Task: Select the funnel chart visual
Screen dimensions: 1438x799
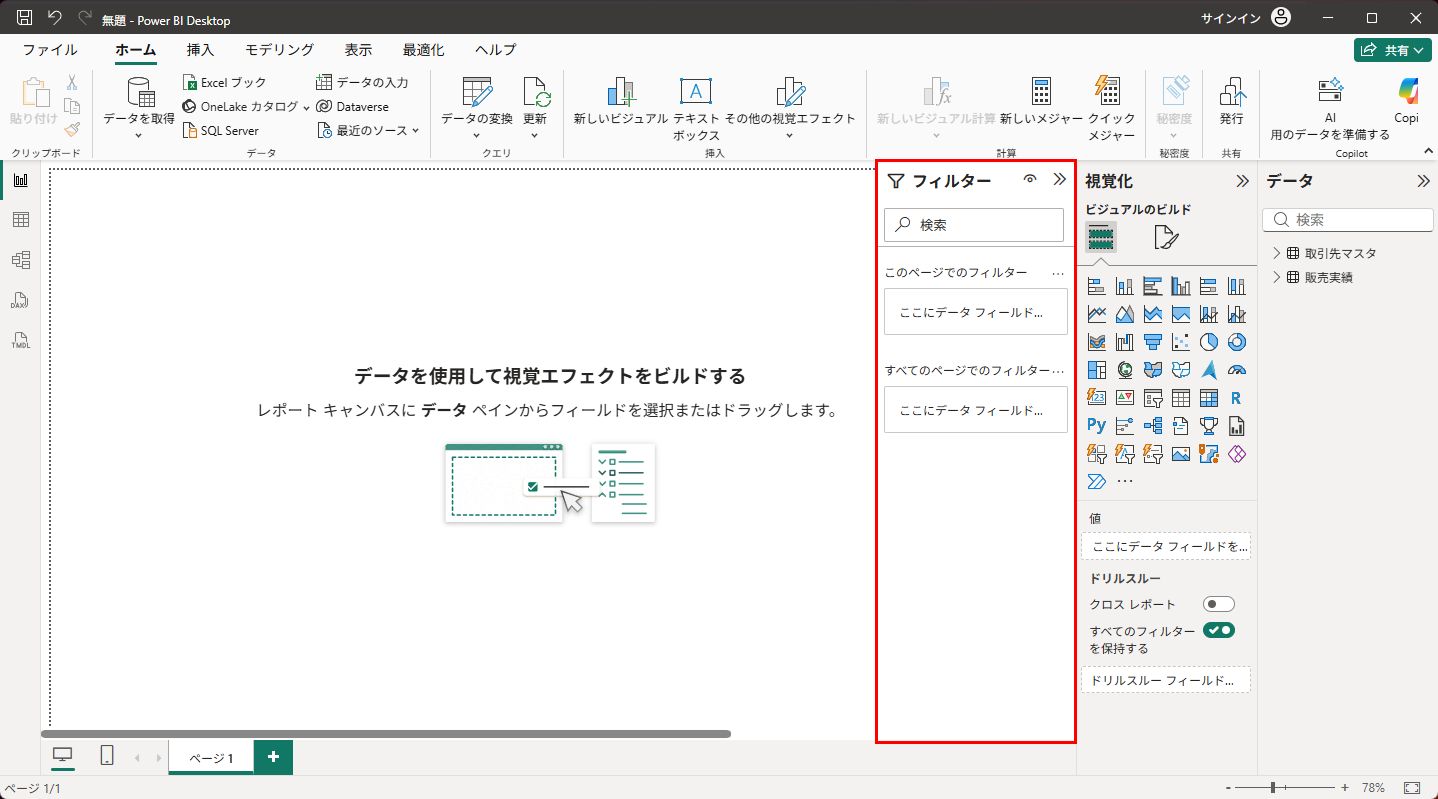Action: (x=1153, y=342)
